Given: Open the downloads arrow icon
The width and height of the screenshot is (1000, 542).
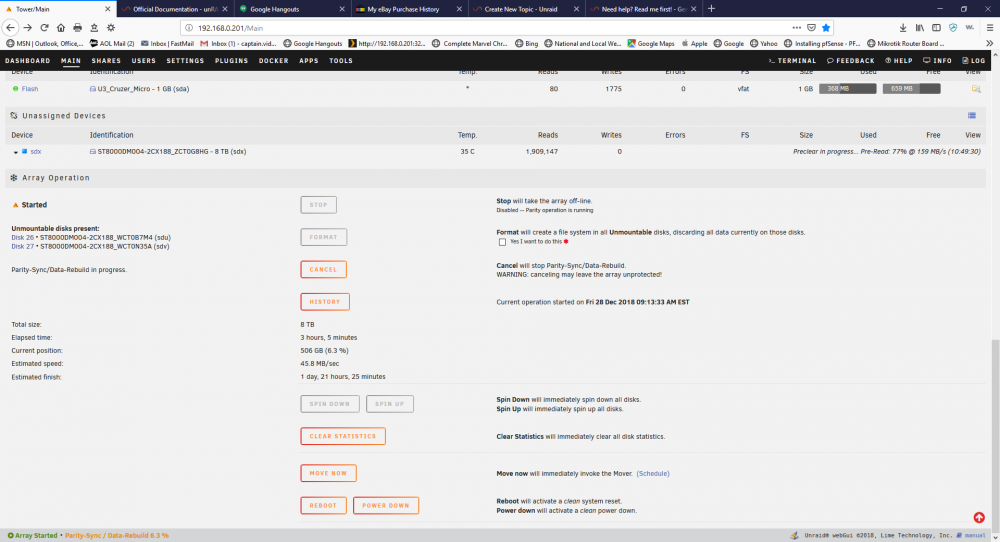Looking at the screenshot, I should tap(903, 27).
